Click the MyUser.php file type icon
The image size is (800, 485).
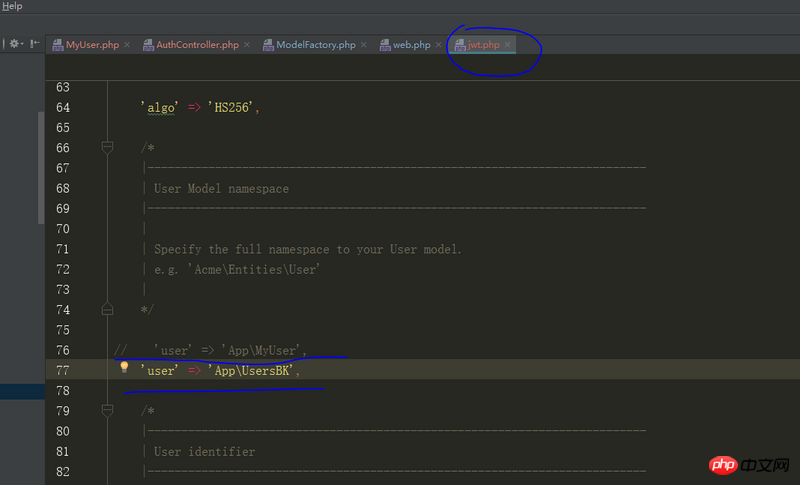pyautogui.click(x=58, y=45)
